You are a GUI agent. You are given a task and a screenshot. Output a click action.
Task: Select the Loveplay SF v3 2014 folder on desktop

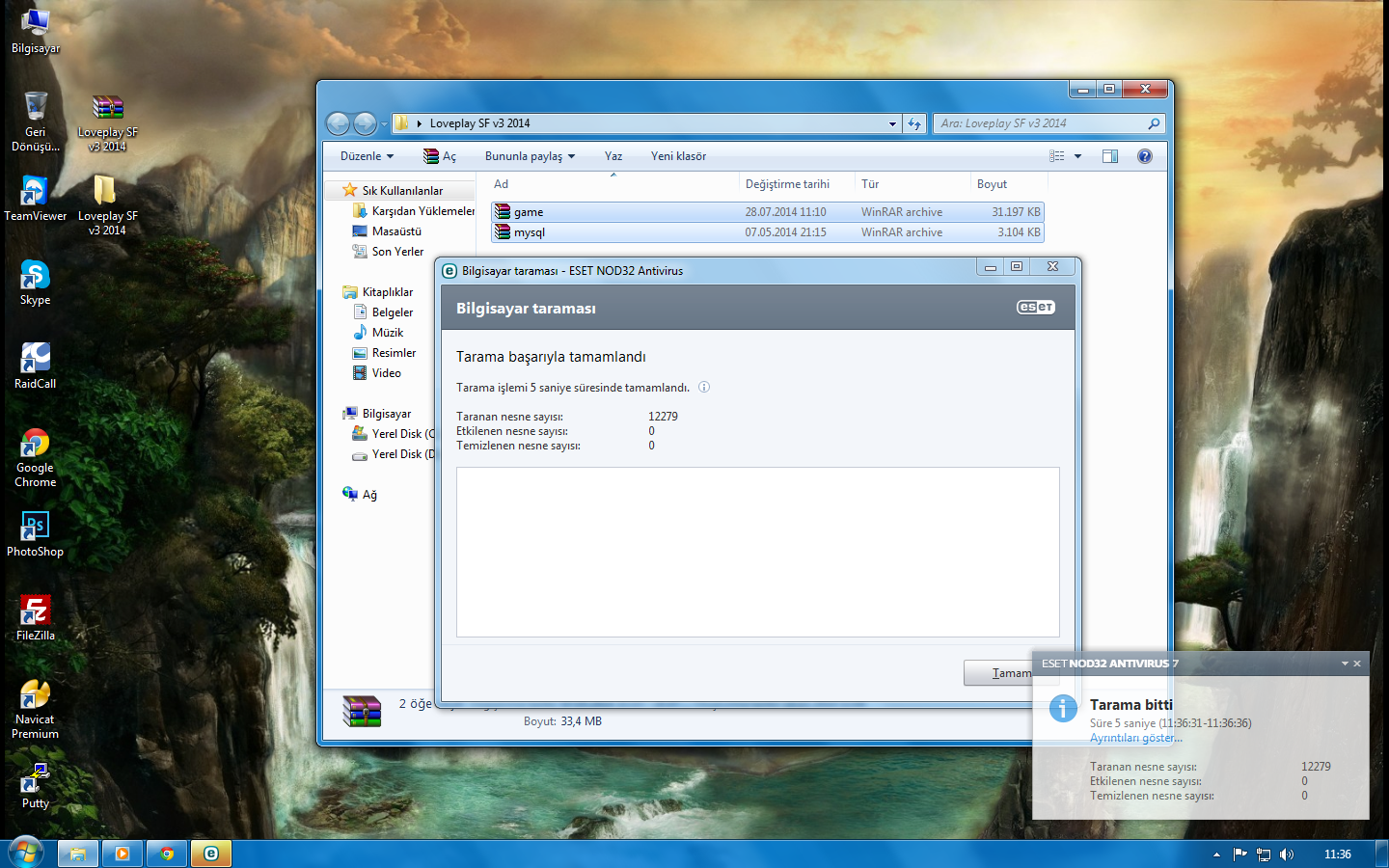pos(107,205)
